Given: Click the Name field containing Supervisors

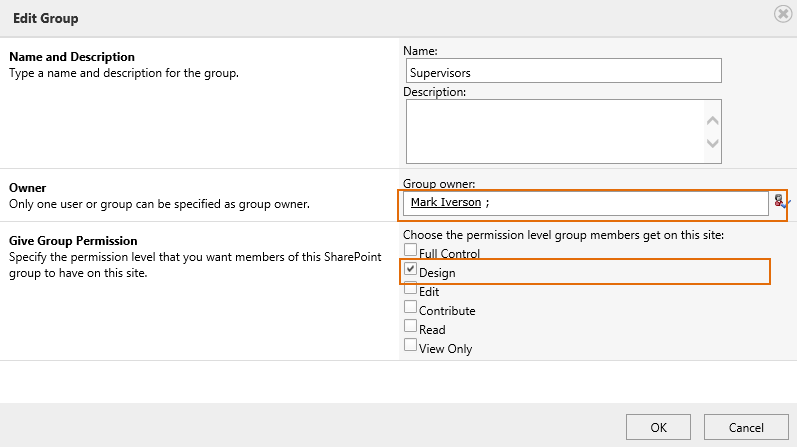Looking at the screenshot, I should pos(562,72).
